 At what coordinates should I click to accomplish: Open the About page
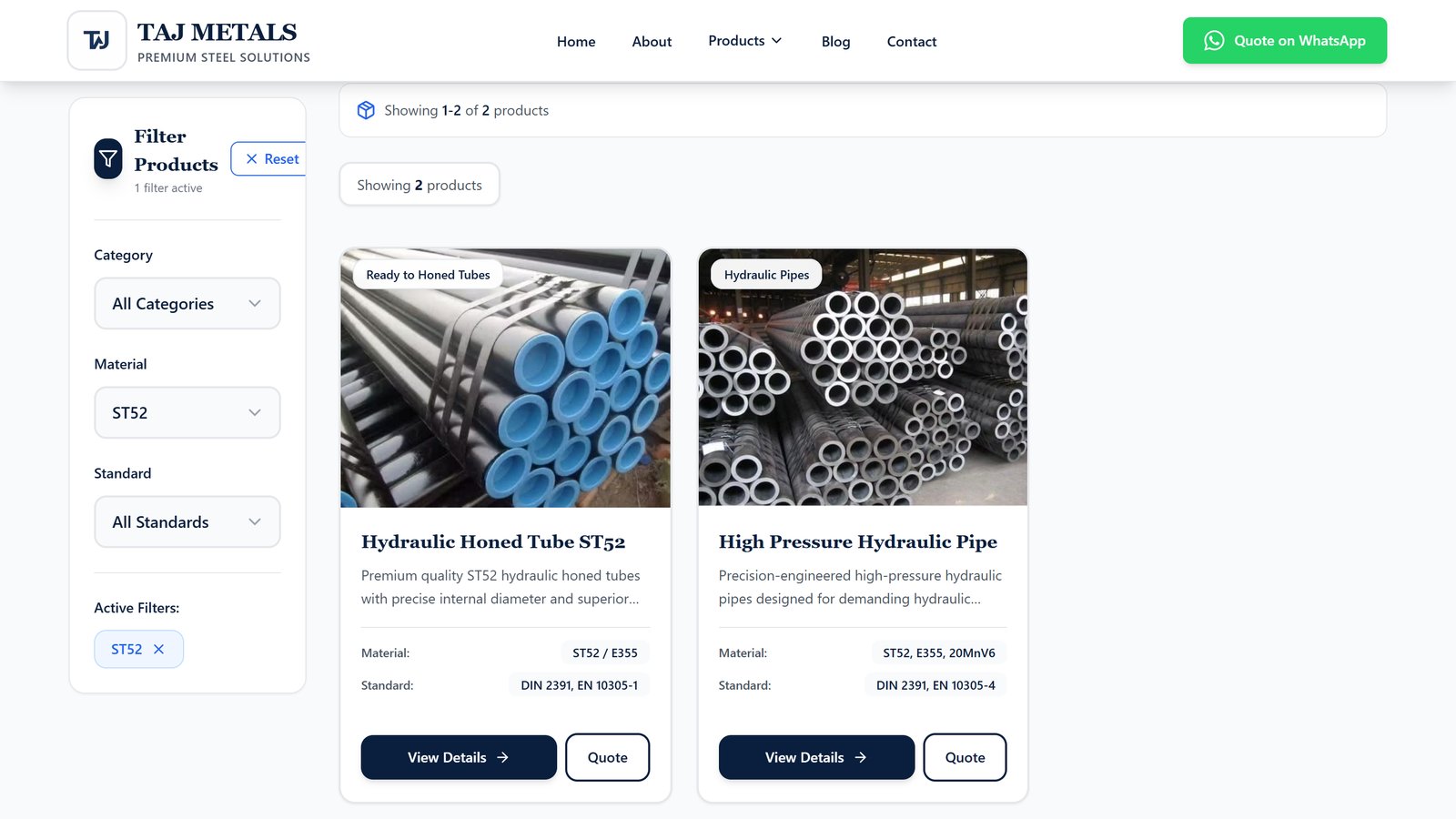pyautogui.click(x=652, y=41)
